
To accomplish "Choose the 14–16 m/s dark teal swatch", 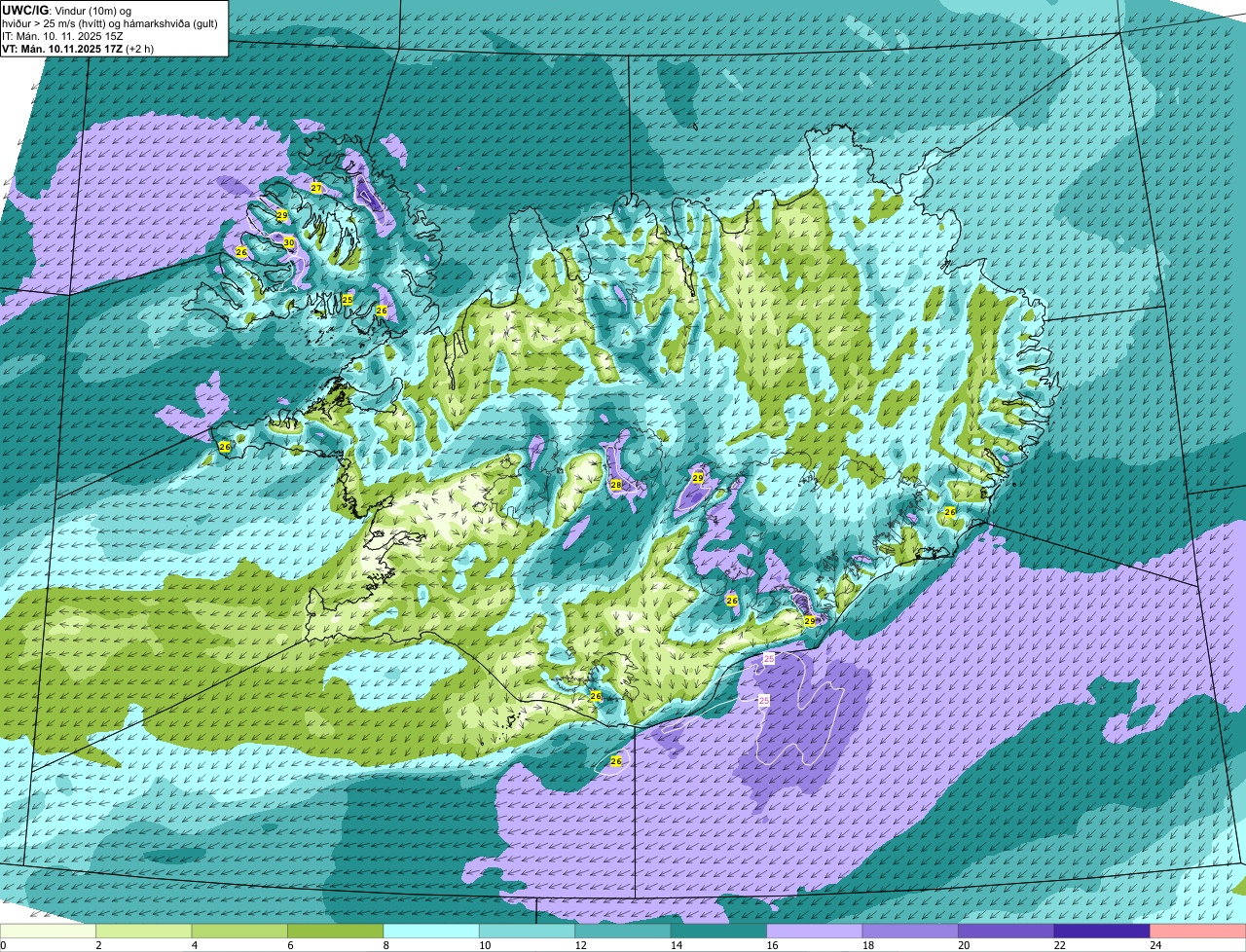I will pos(719,931).
